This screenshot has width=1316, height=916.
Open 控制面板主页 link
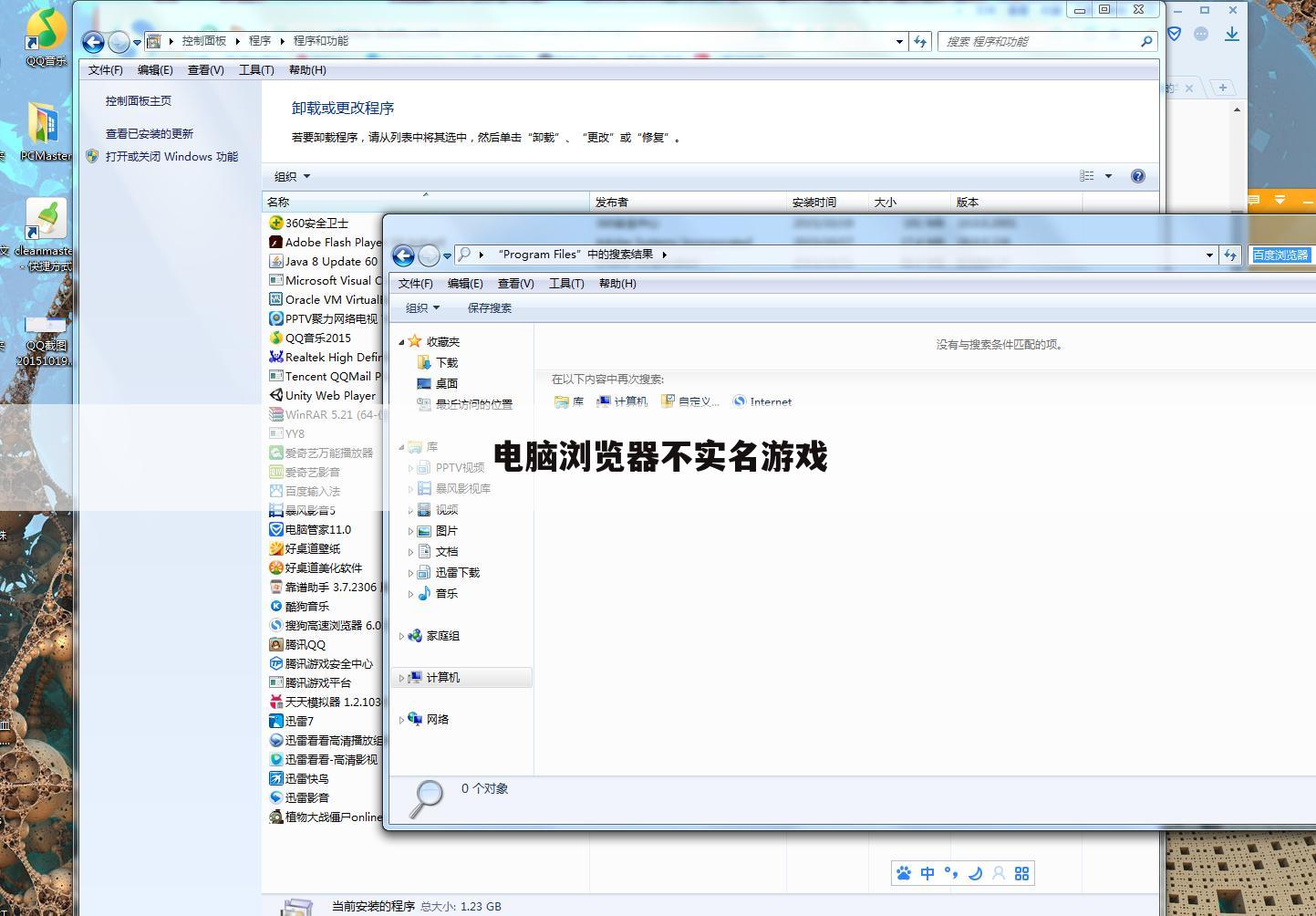[x=139, y=101]
